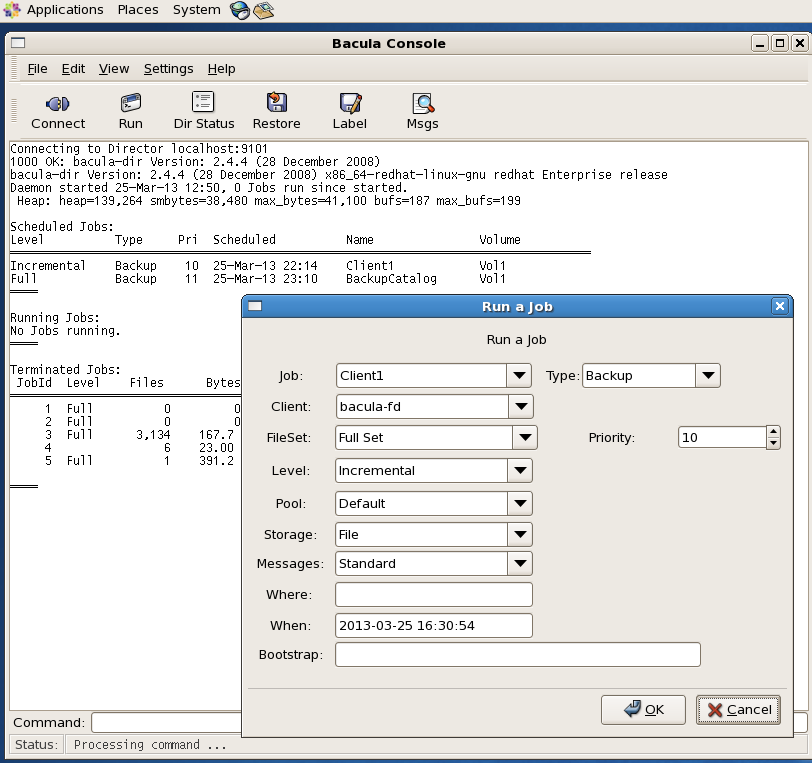Screen dimensions: 812x763
Task: Launch the mail panel launcher icon
Action: pos(264,10)
